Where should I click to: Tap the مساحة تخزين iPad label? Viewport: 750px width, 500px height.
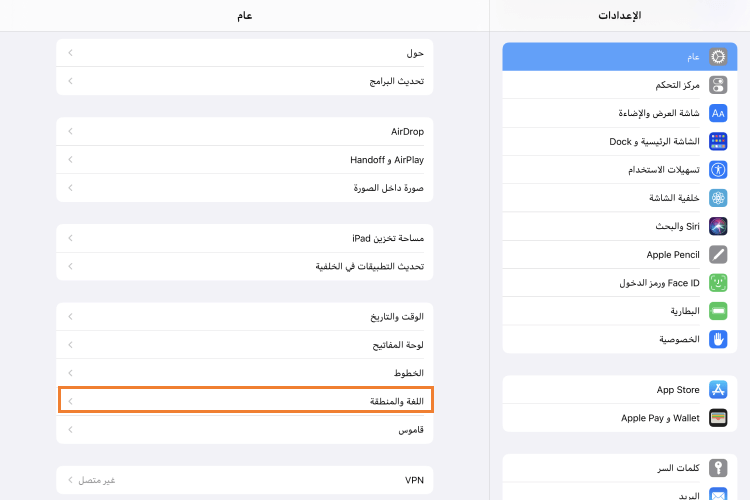388,238
